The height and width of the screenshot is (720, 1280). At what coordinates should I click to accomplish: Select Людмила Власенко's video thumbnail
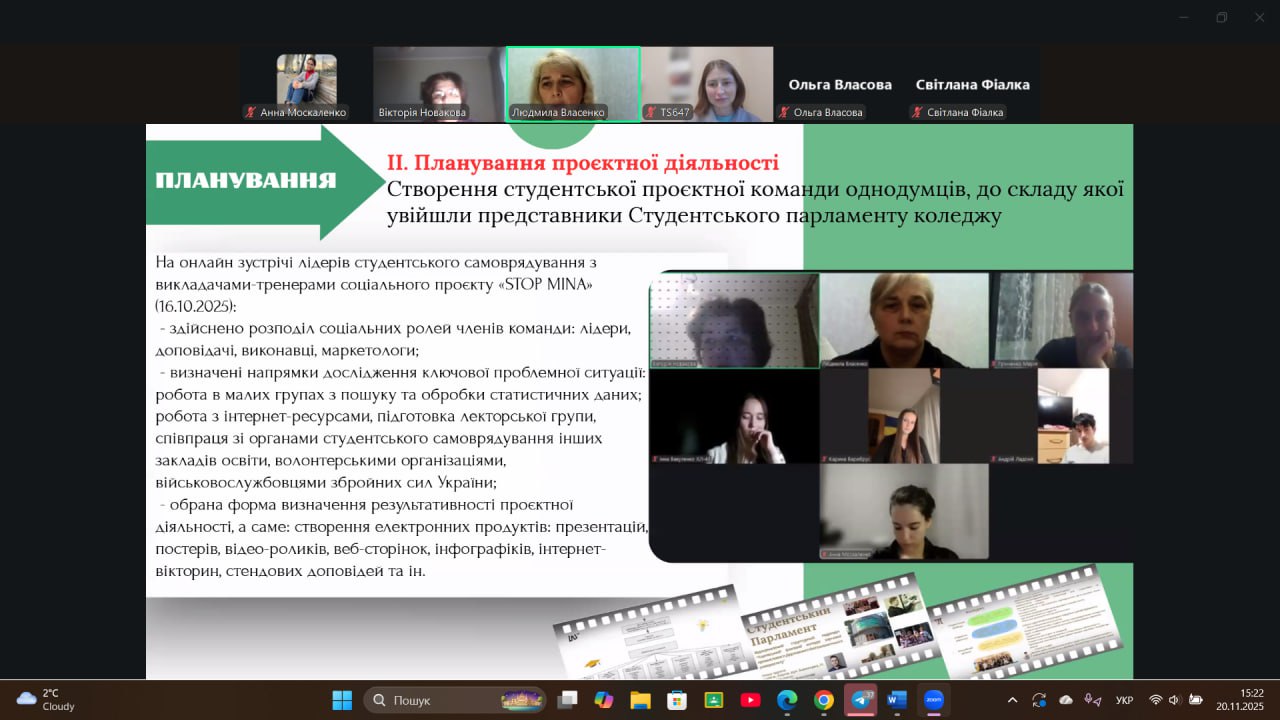[x=573, y=84]
